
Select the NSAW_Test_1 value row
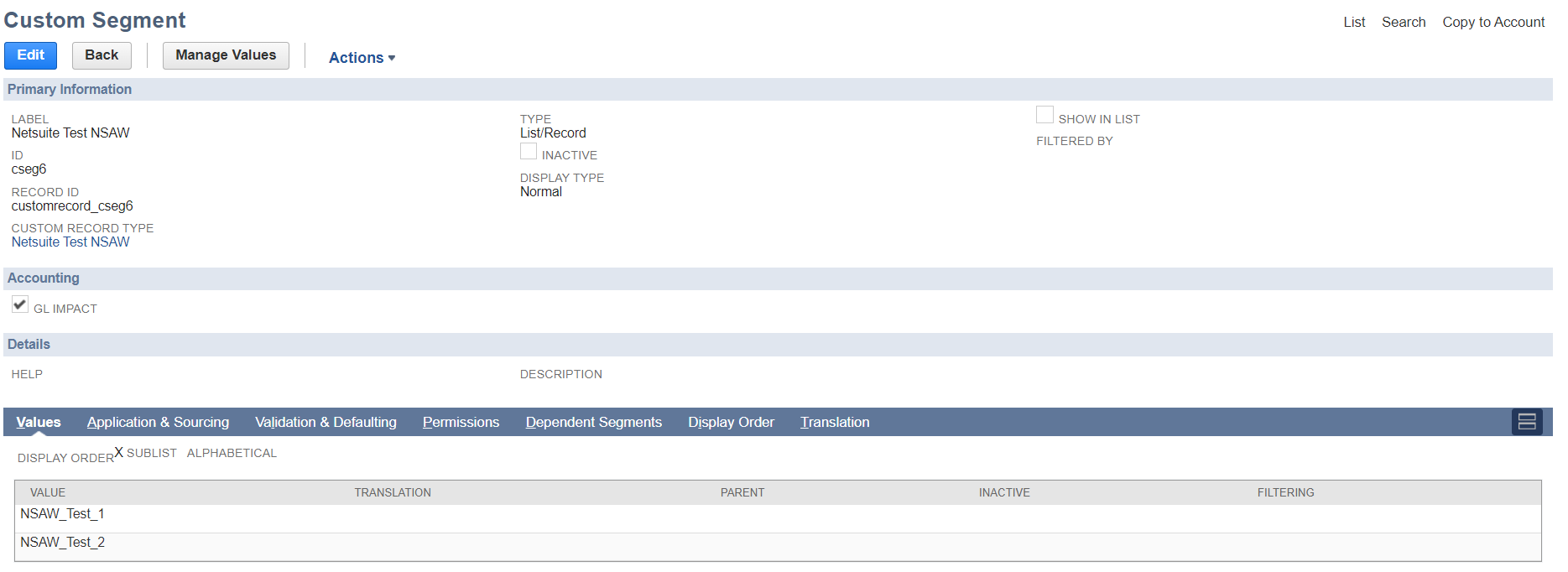[x=778, y=518]
